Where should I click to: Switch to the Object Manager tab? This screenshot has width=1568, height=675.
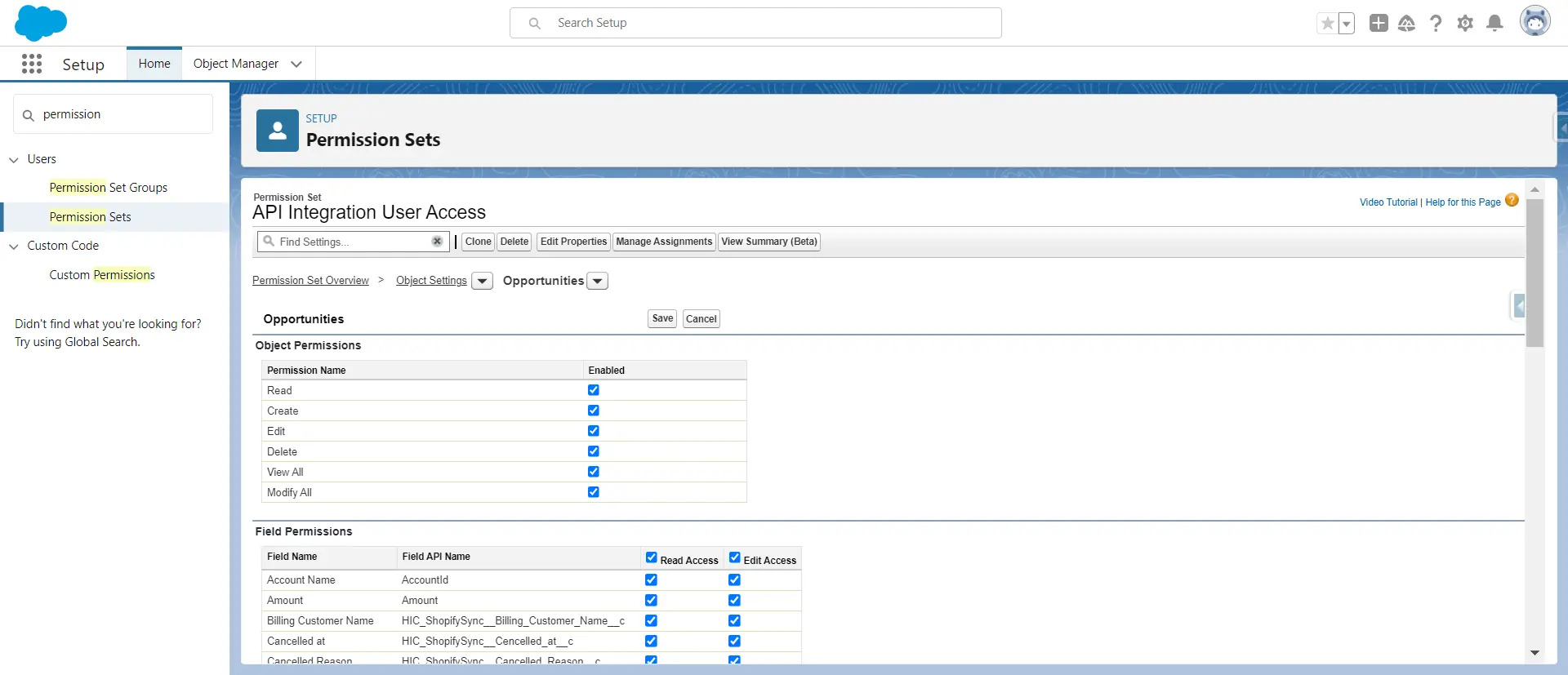(236, 64)
